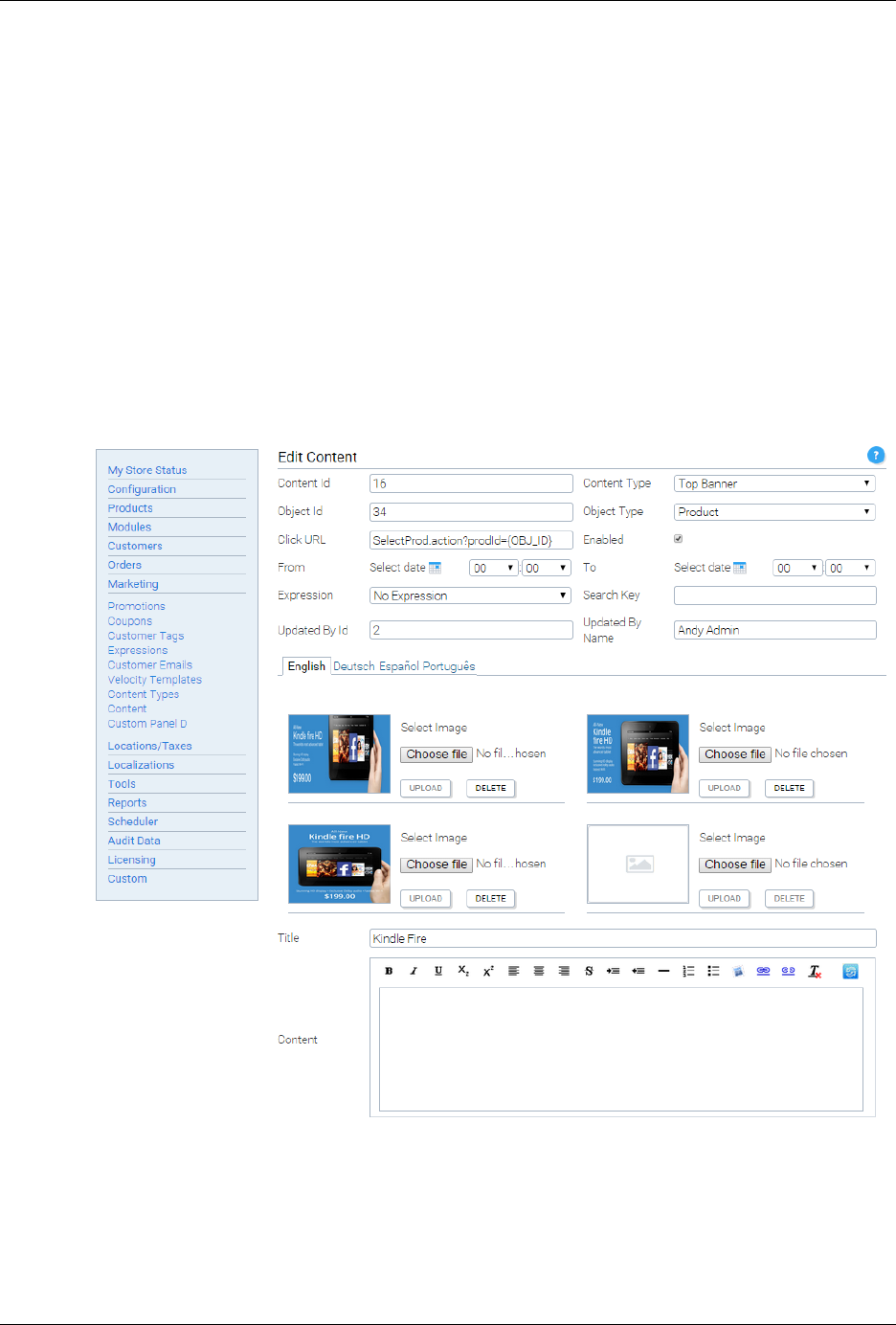
Task: Insert a numbered list
Action: click(x=688, y=971)
